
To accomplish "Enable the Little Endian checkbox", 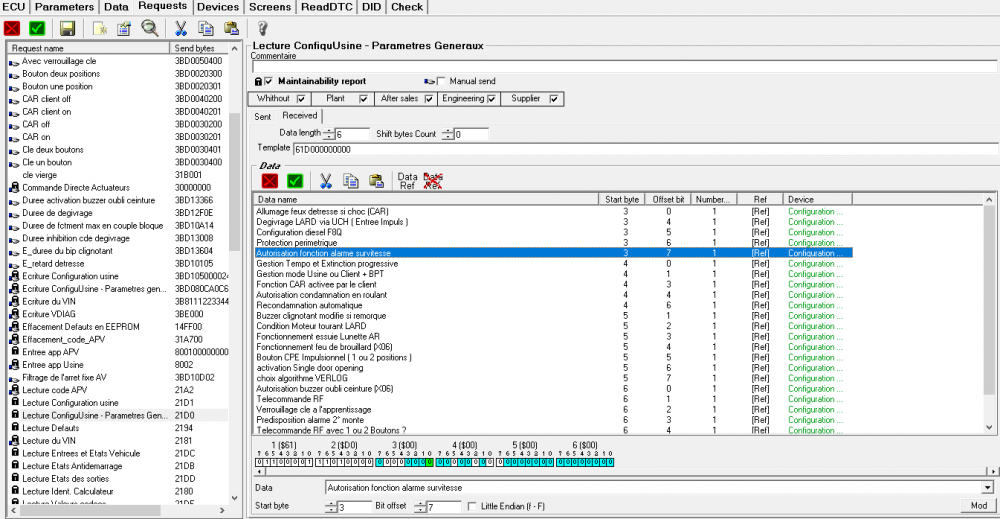I will pyautogui.click(x=472, y=506).
